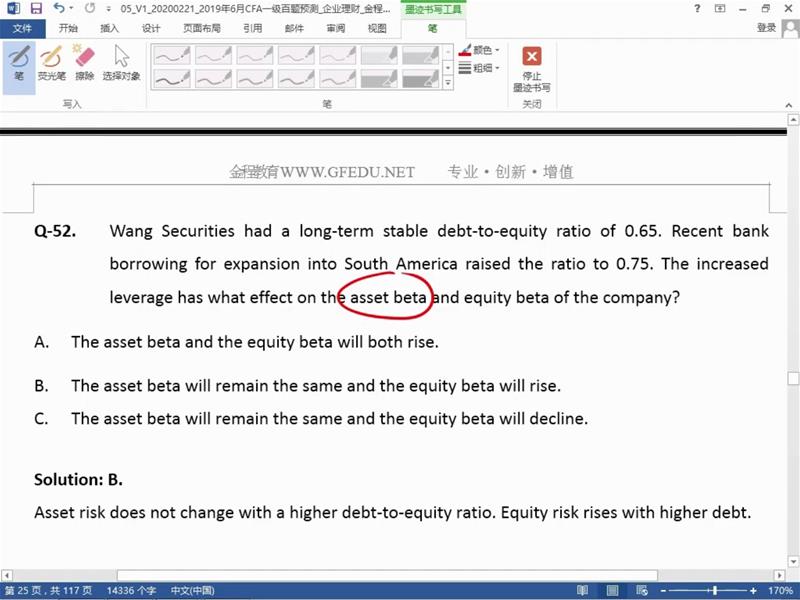Click the sentence starting Asset risk does not change
800x600 pixels.
click(392, 512)
